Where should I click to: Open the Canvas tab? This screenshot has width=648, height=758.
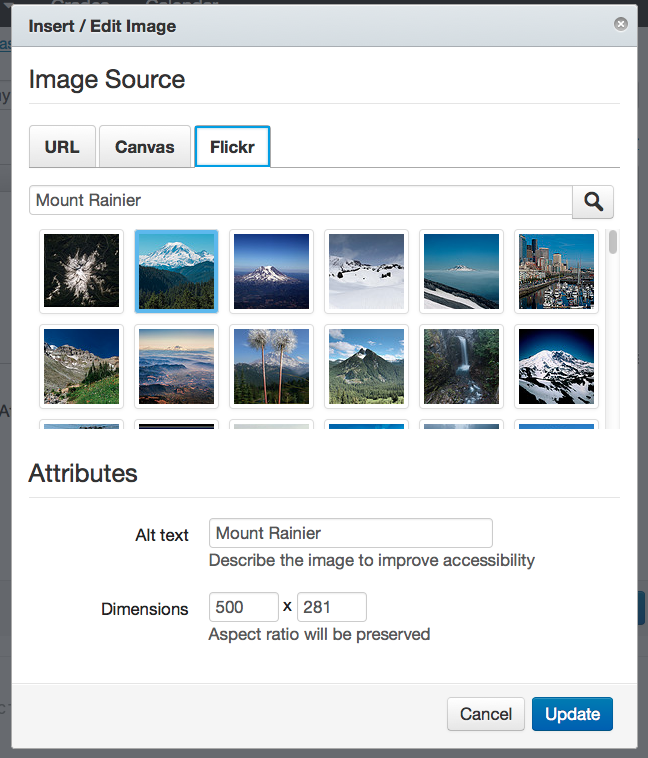click(x=145, y=147)
